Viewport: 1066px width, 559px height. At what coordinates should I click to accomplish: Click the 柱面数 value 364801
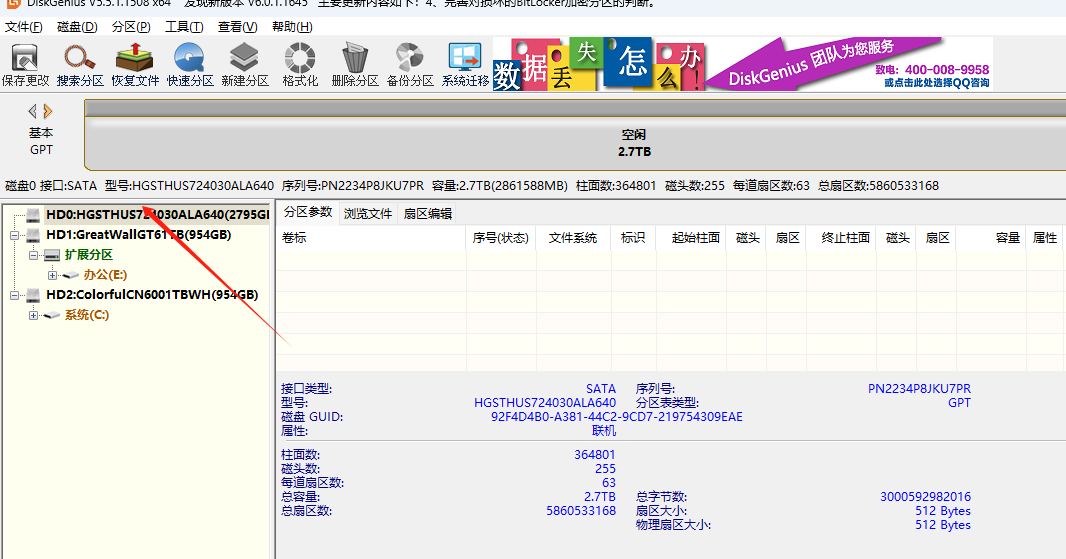[x=595, y=454]
